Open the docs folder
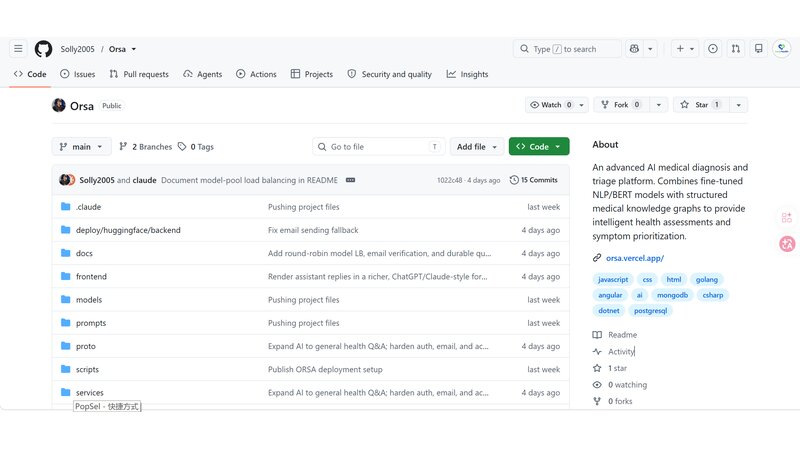Viewport: 800px width, 450px height. point(84,253)
